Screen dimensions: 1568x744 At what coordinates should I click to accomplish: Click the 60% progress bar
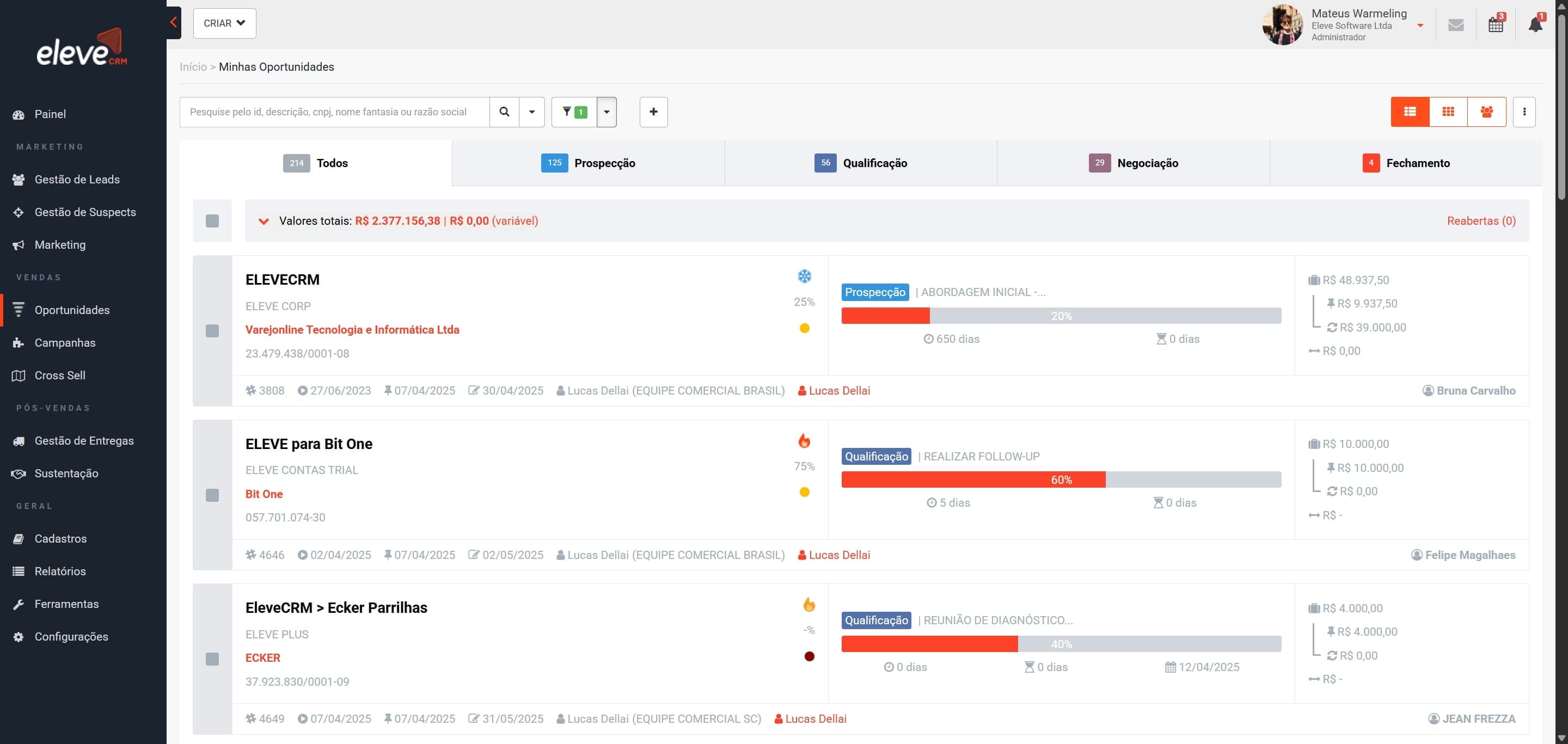(x=1061, y=480)
